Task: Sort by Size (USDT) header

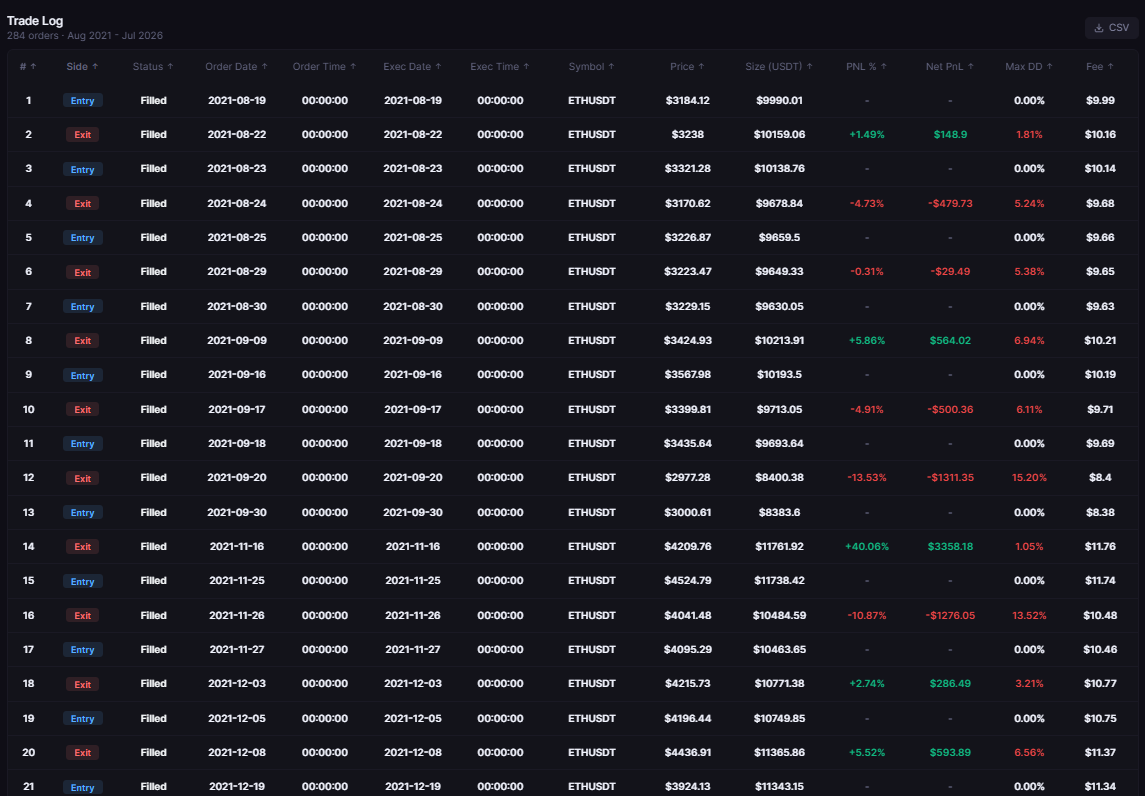Action: [x=778, y=66]
